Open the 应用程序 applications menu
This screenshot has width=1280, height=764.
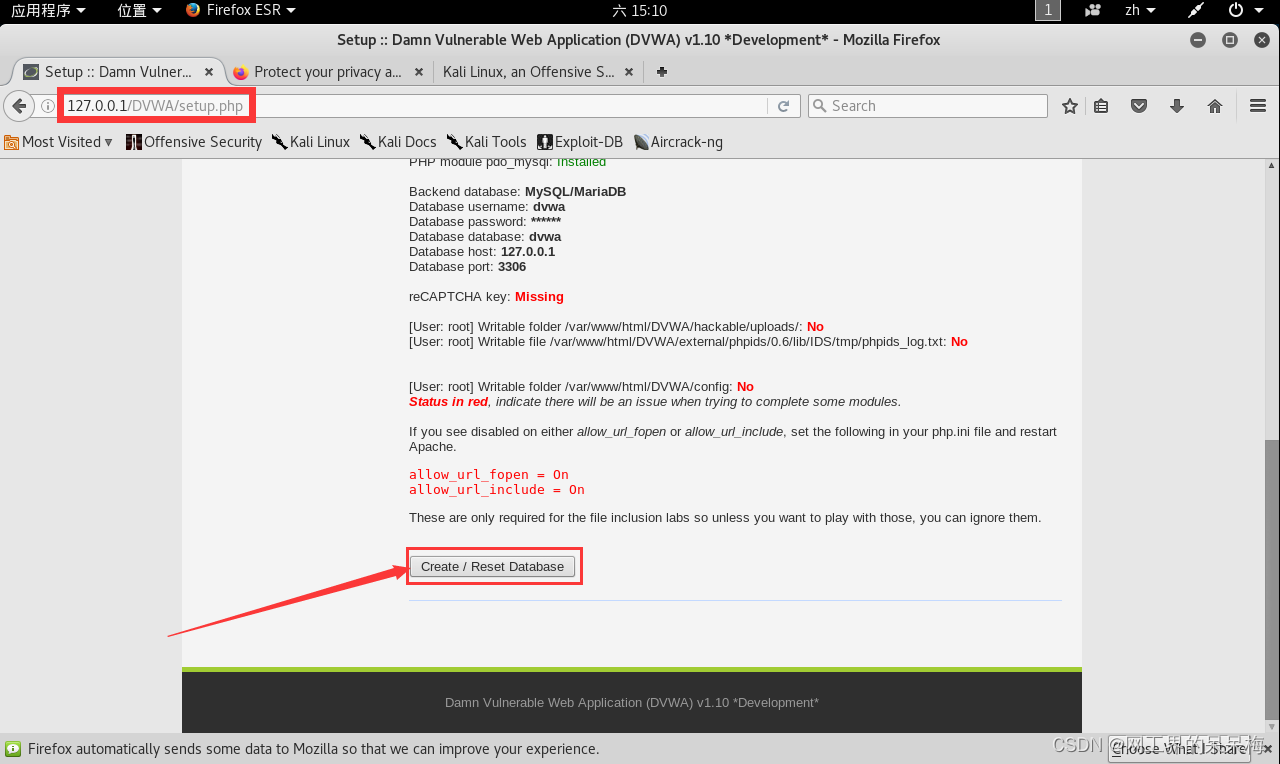click(x=48, y=10)
